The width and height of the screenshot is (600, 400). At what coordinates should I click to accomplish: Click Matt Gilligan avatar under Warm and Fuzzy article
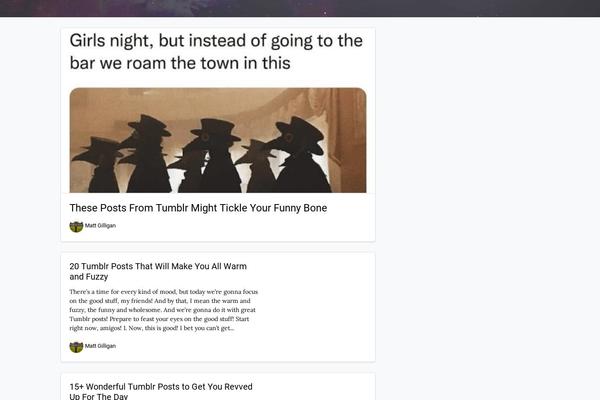[76, 347]
